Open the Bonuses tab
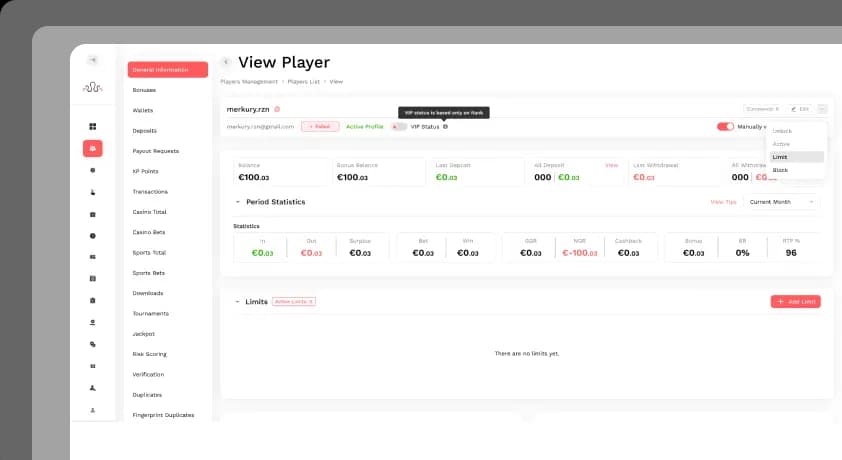The image size is (842, 460). [144, 90]
